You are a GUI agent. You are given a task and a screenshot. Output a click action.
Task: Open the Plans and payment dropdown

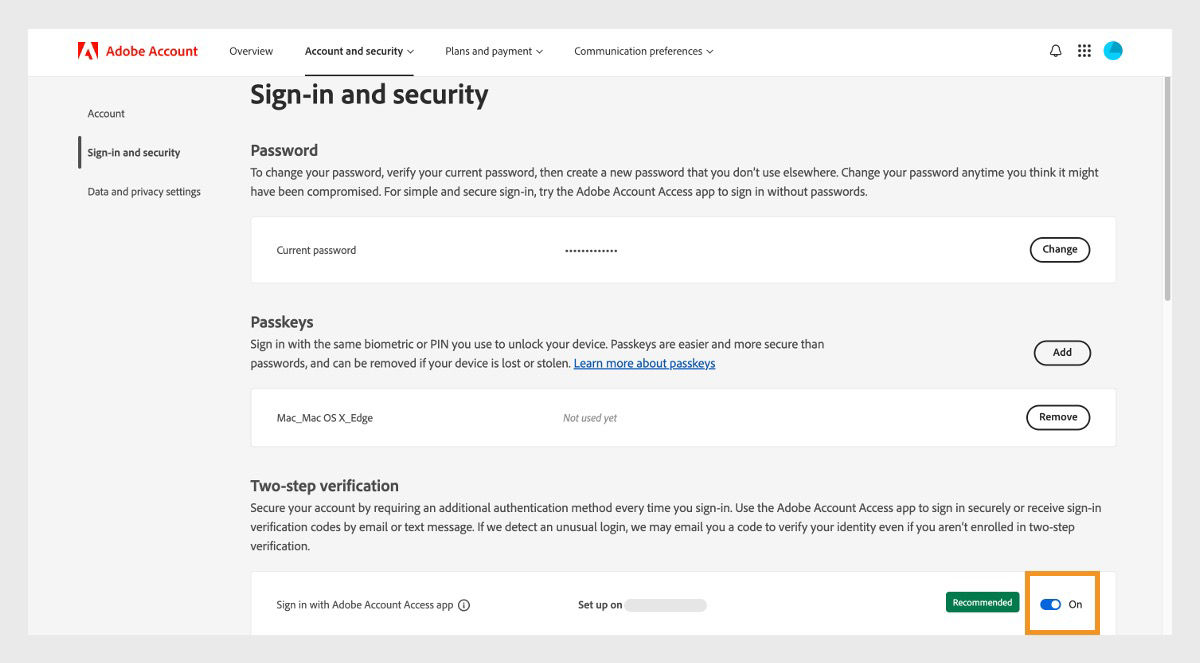click(493, 51)
